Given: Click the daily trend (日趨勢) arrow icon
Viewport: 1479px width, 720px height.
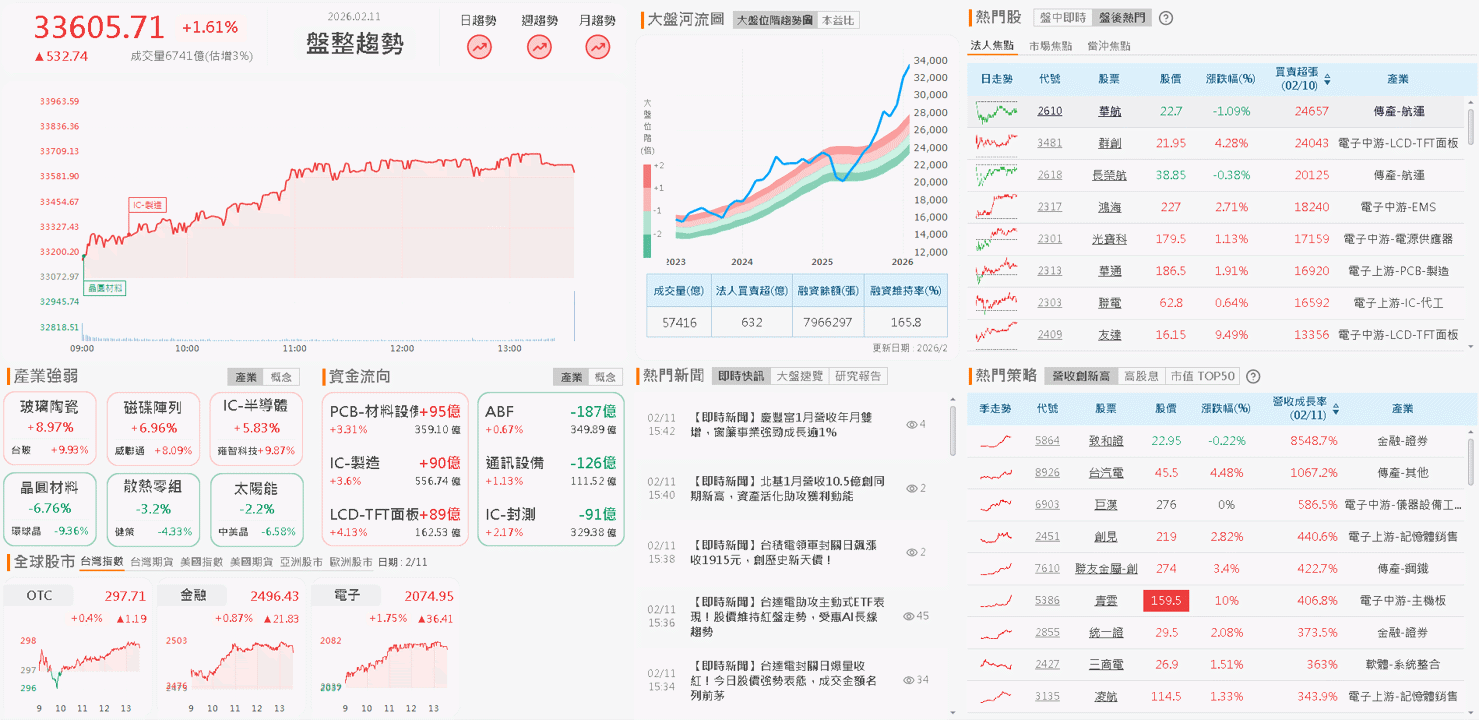Looking at the screenshot, I should [479, 46].
